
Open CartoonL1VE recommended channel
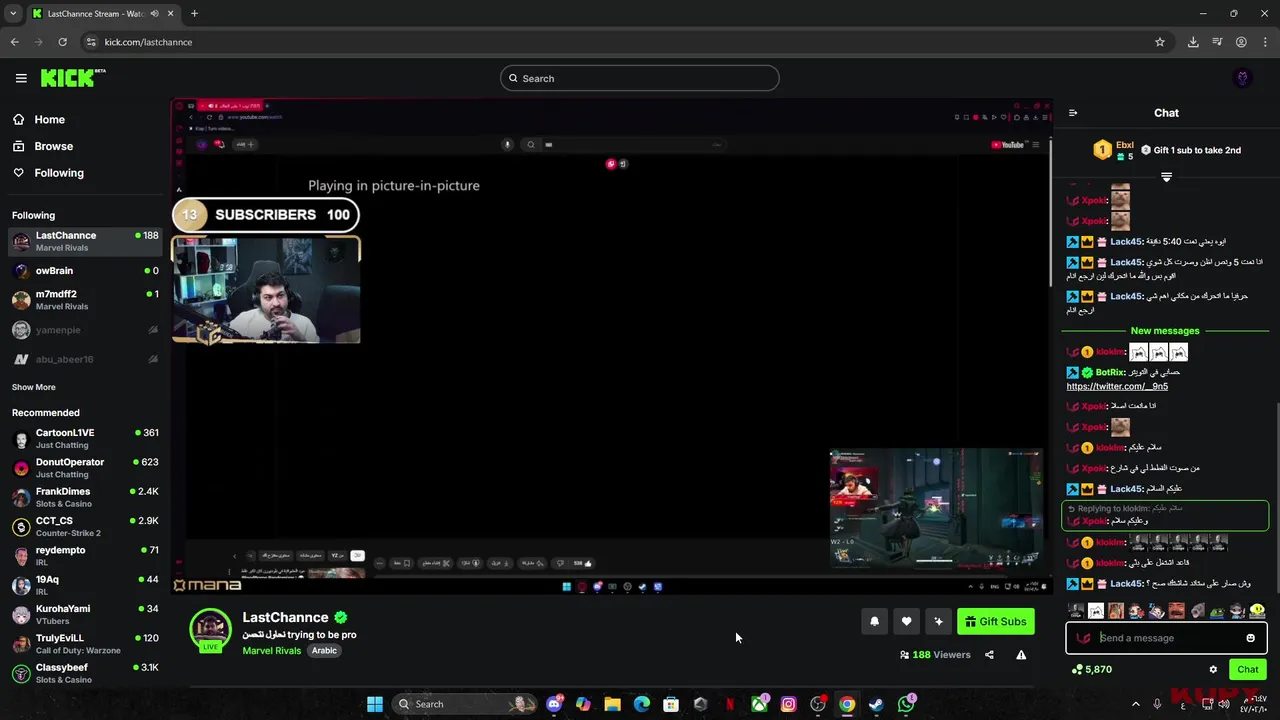tap(85, 439)
